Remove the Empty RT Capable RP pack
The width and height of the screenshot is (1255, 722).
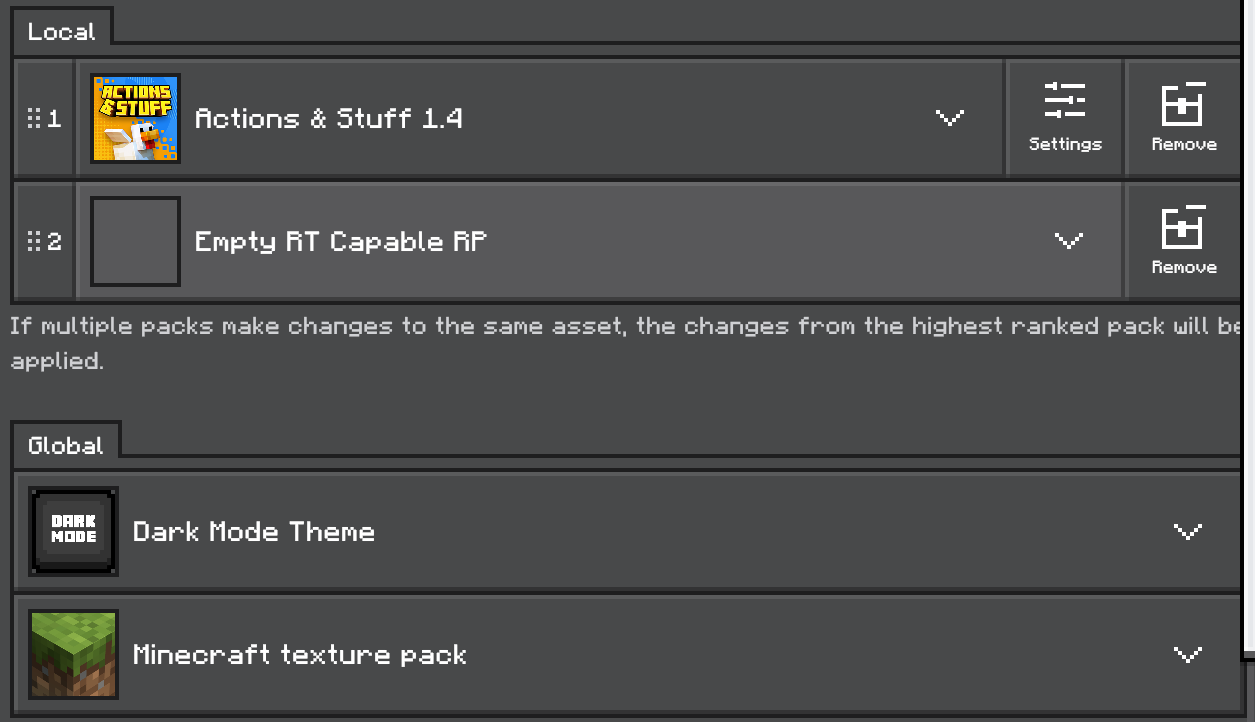point(1184,242)
